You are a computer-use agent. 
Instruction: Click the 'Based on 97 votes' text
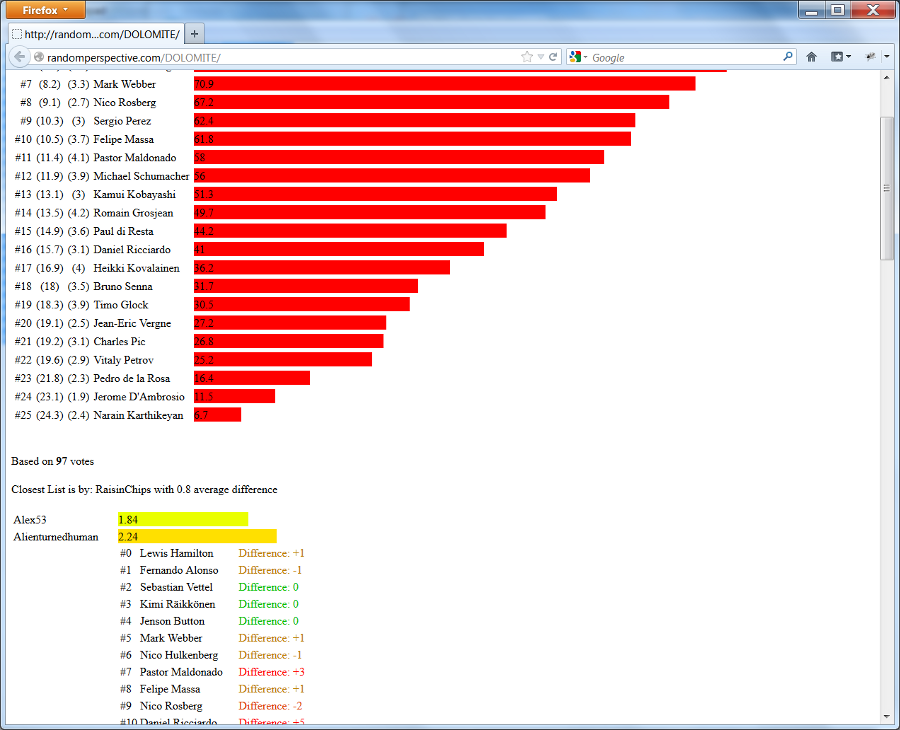[x=52, y=461]
